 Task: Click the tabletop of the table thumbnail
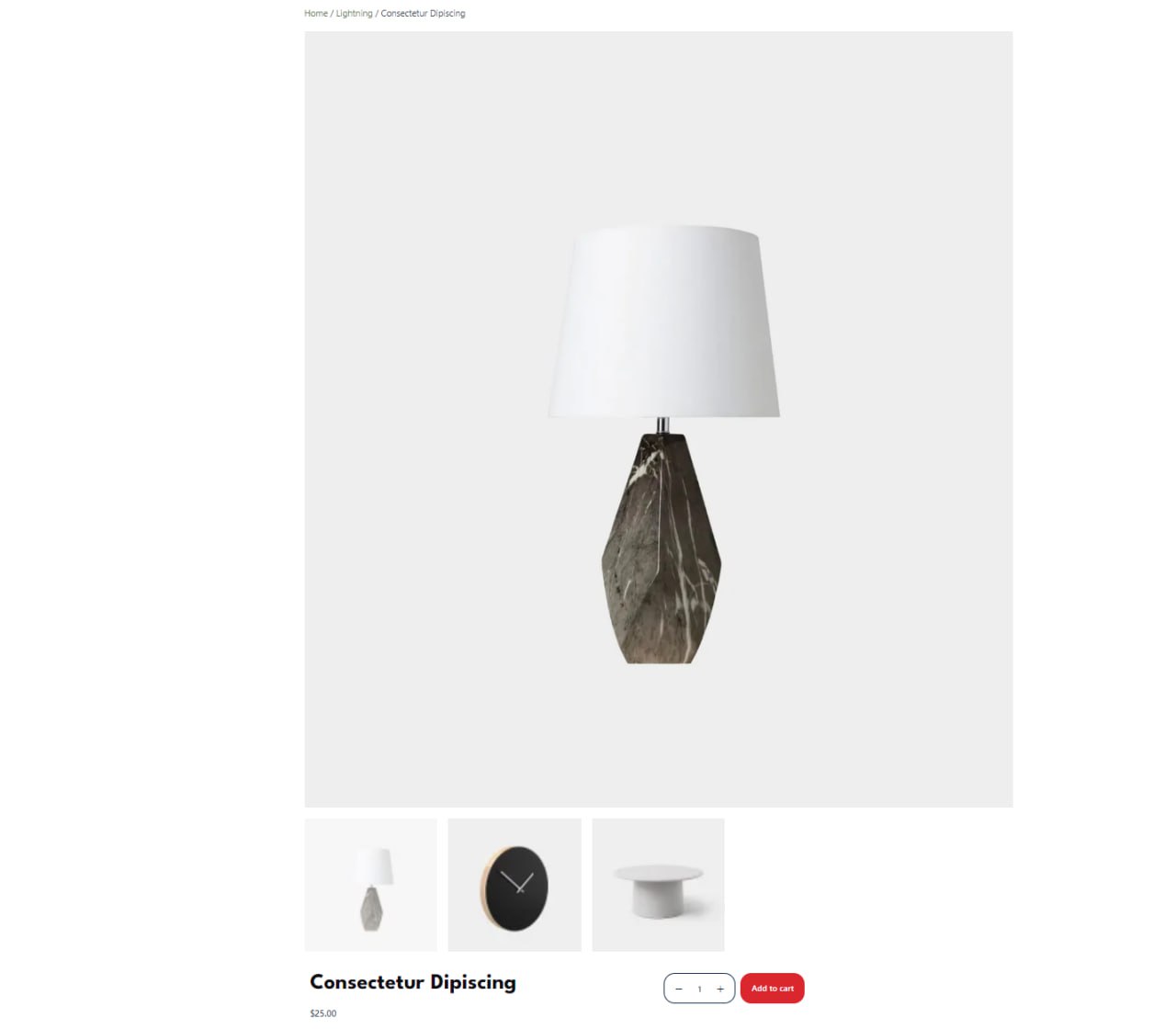658,873
